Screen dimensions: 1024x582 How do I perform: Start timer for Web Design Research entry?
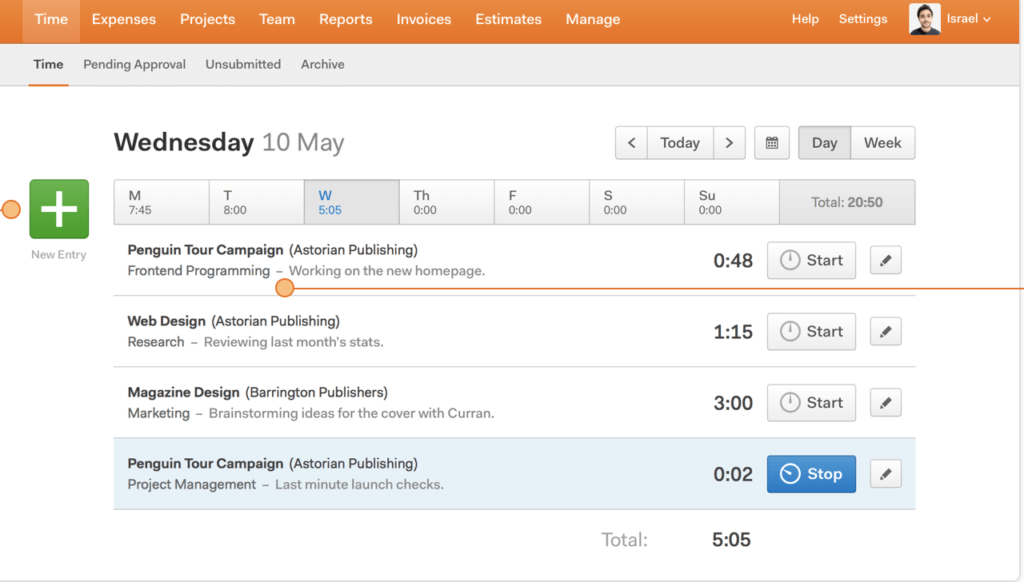coord(811,331)
